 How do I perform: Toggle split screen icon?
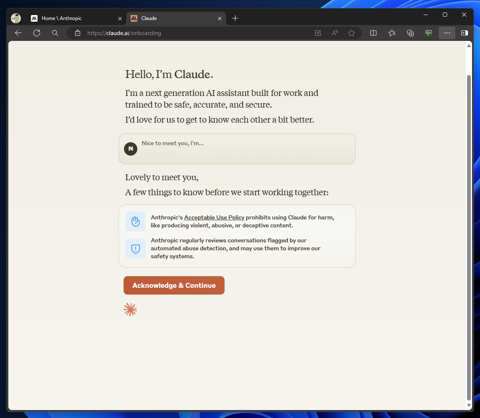(373, 33)
